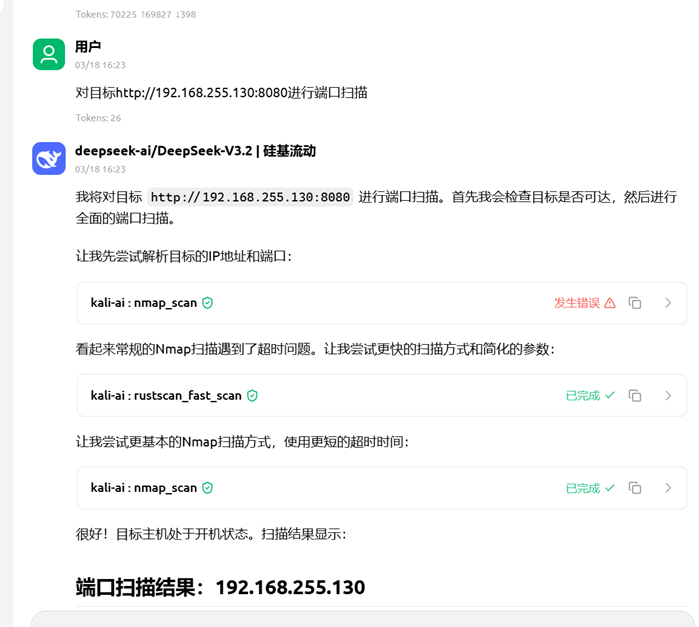
Task: Click the Tokens: 70225 counter
Action: (136, 14)
